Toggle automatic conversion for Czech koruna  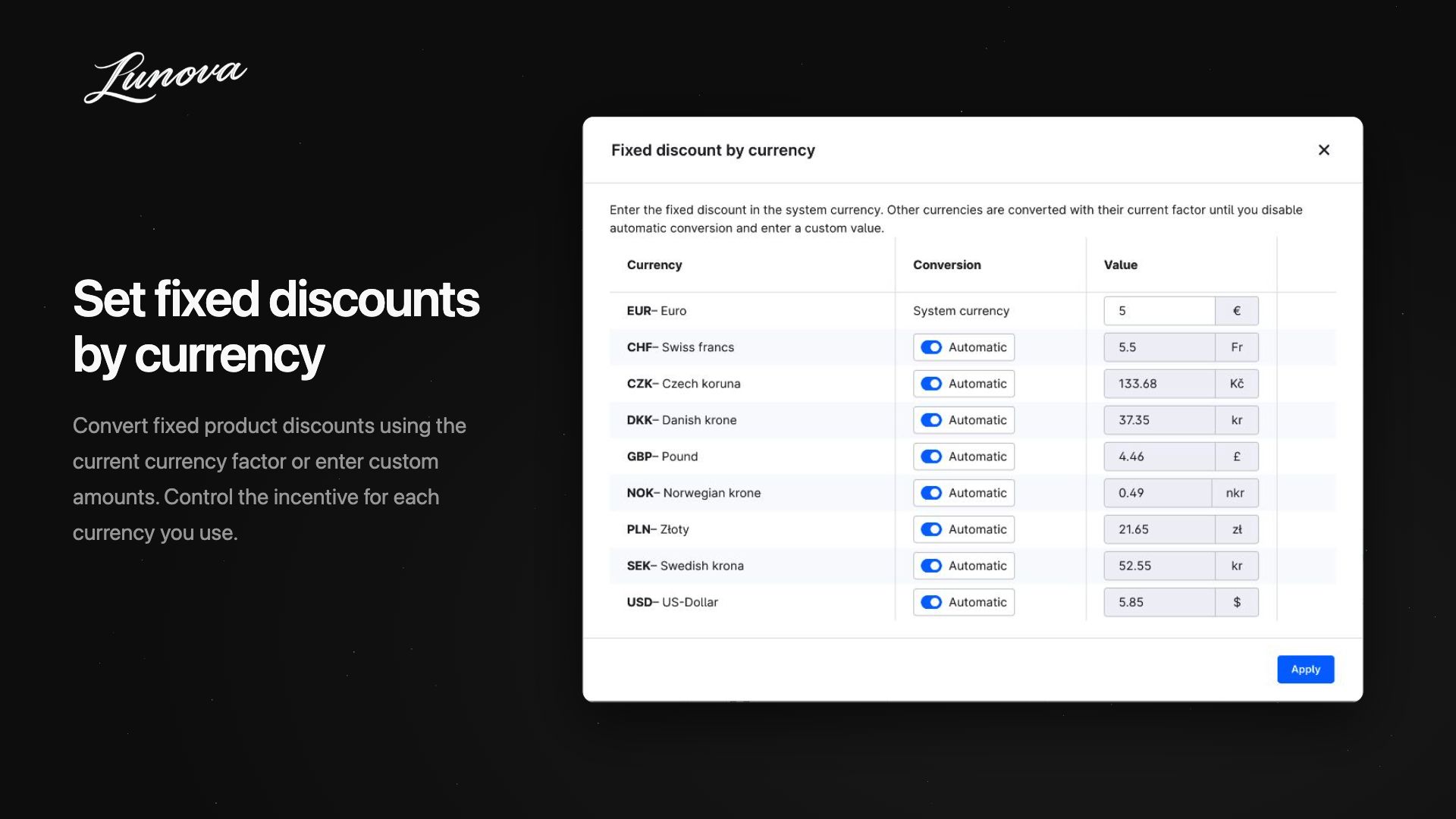point(931,384)
